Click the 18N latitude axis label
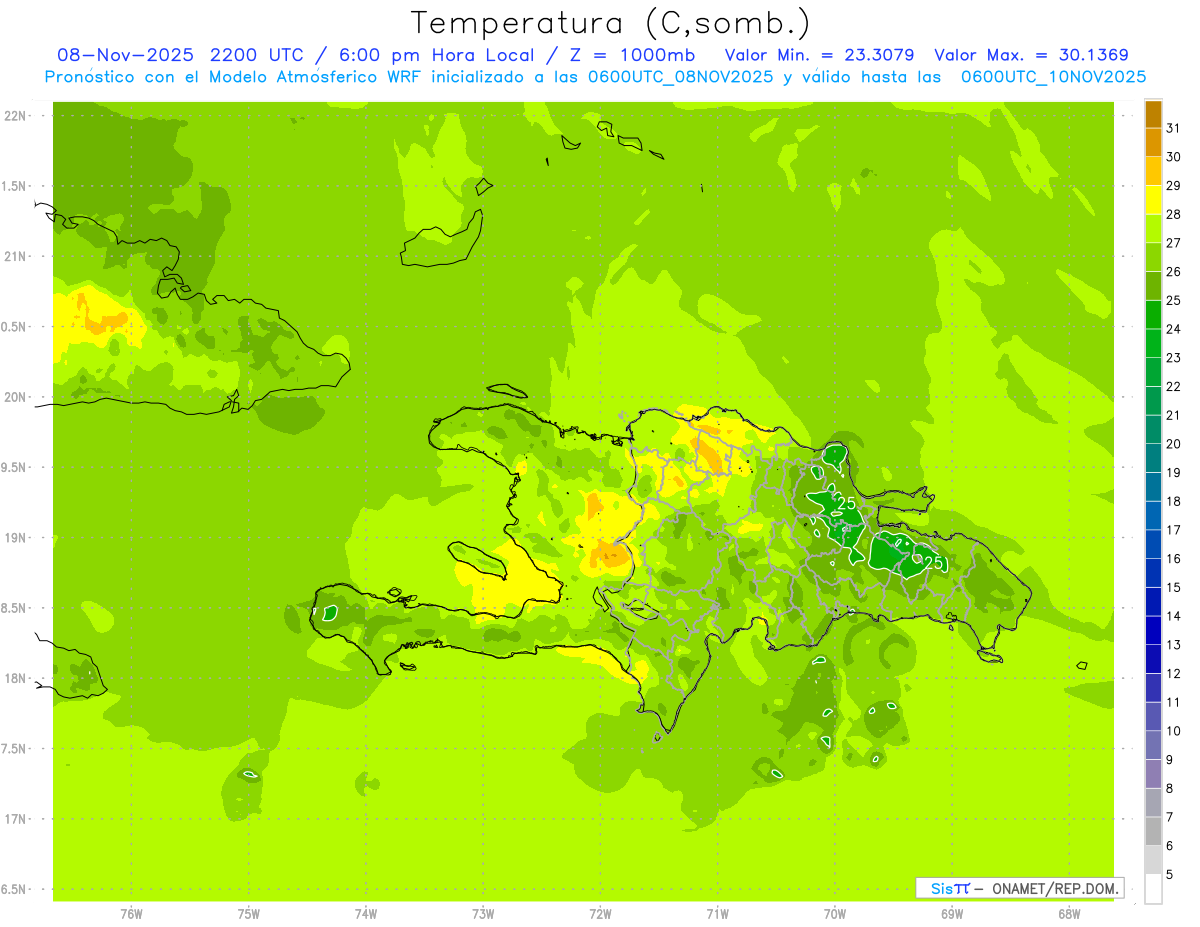The image size is (1200, 927). coord(16,678)
